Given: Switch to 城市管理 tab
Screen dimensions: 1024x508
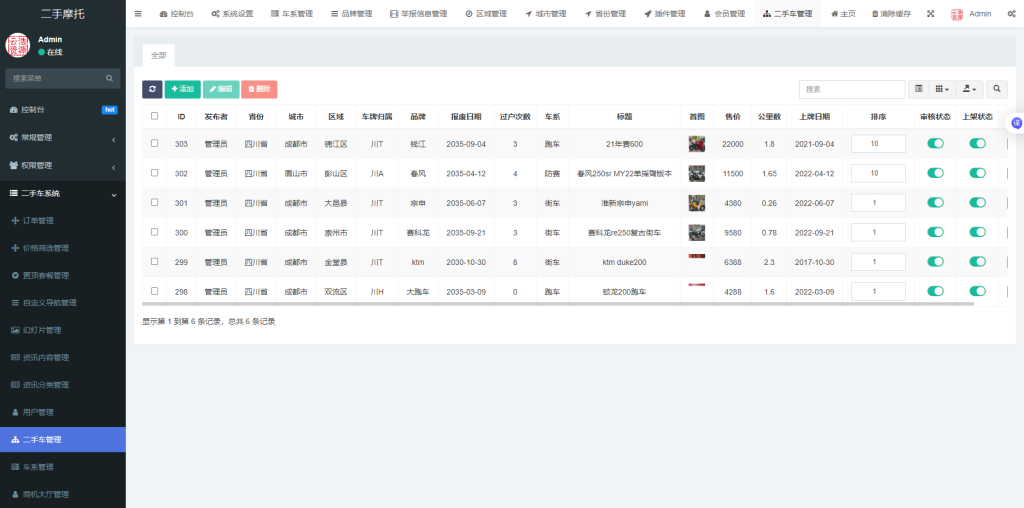Looking at the screenshot, I should [x=545, y=14].
